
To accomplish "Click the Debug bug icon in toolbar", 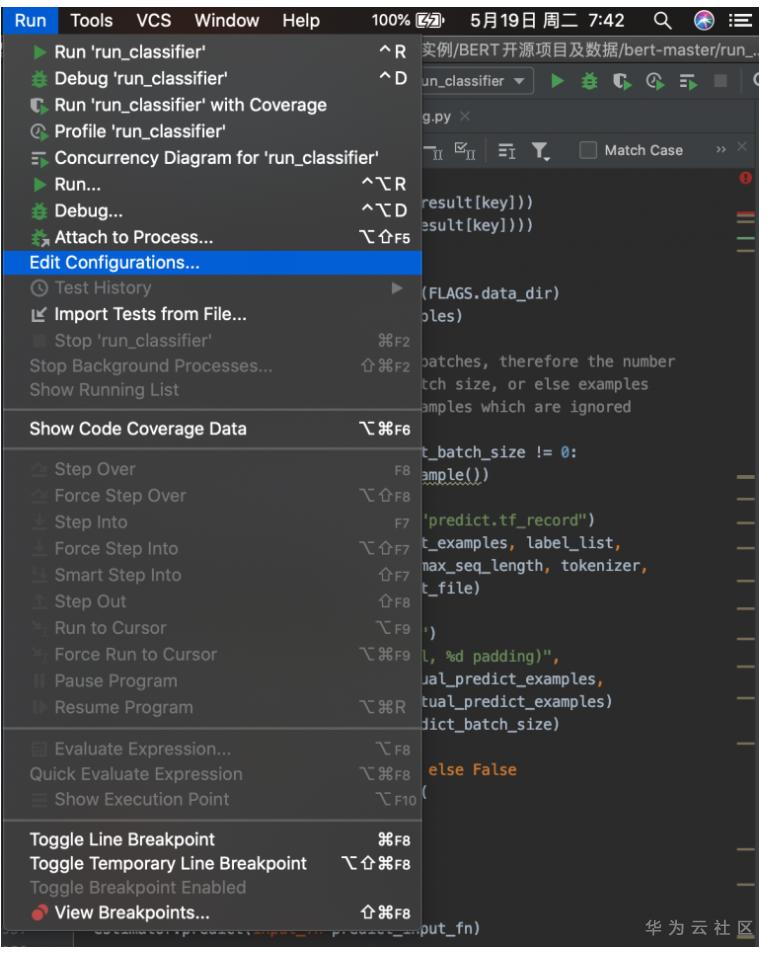I will pos(588,81).
